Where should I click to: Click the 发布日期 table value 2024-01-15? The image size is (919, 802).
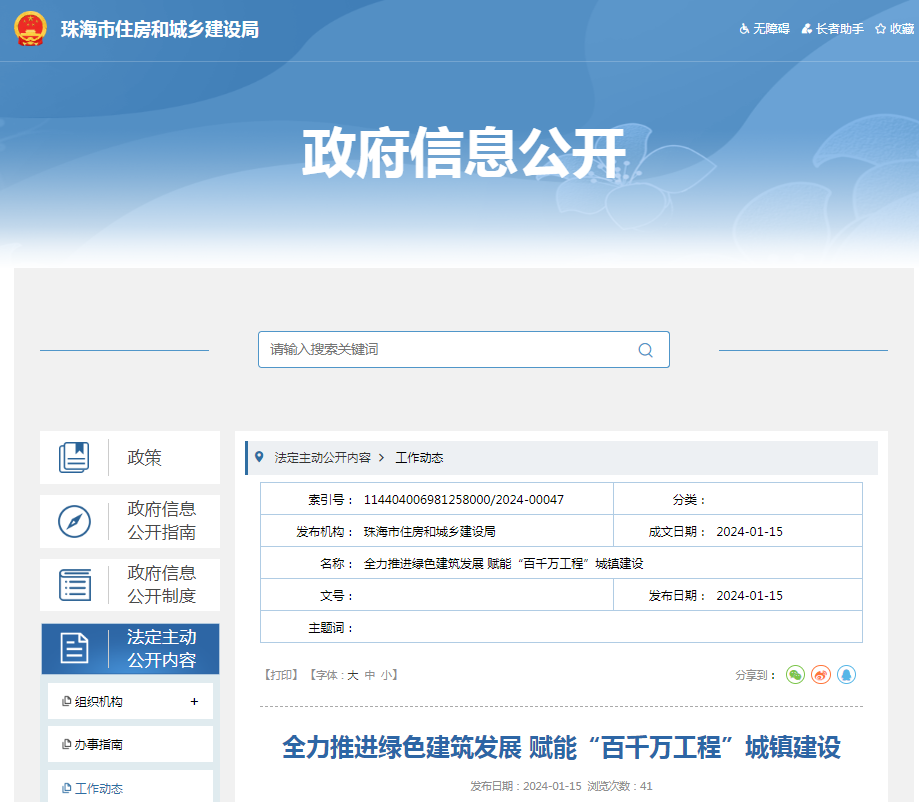[750, 595]
